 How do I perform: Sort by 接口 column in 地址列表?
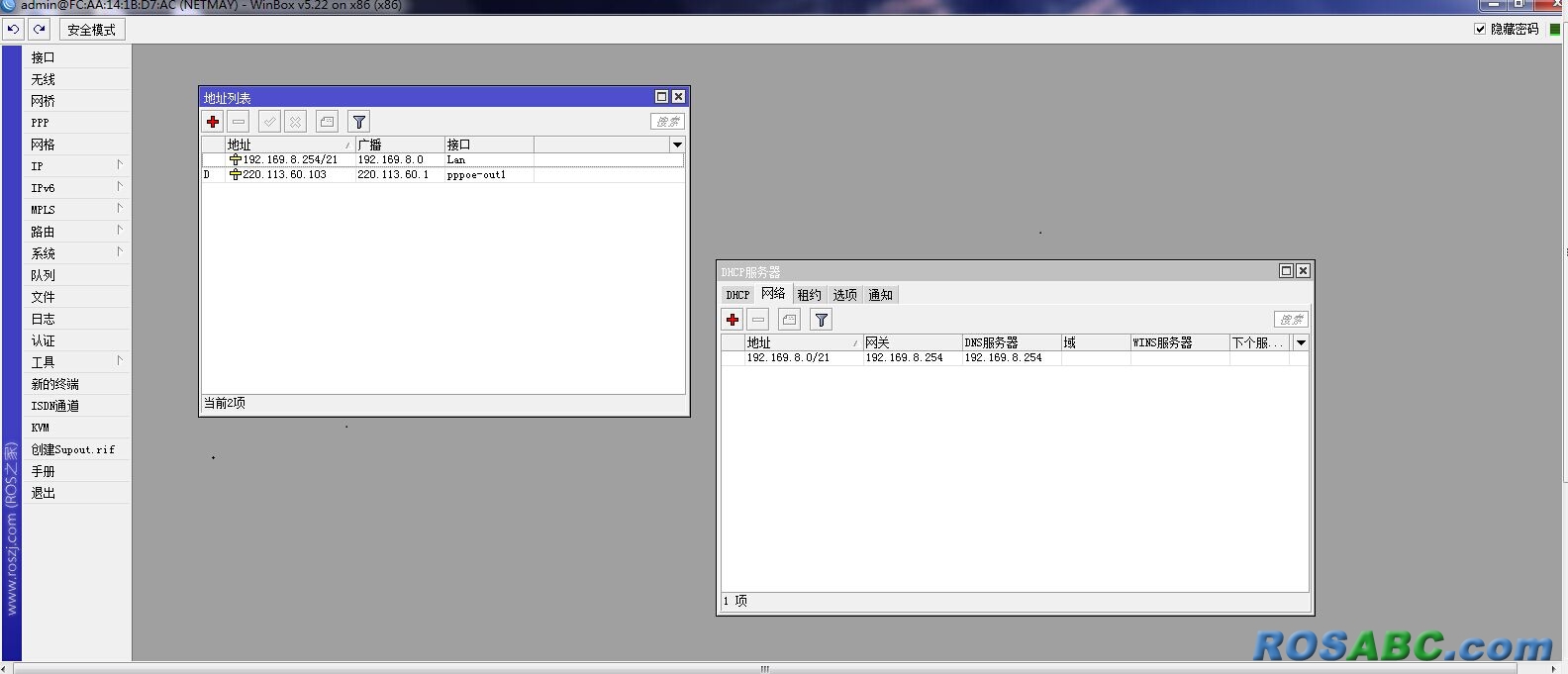tap(489, 144)
